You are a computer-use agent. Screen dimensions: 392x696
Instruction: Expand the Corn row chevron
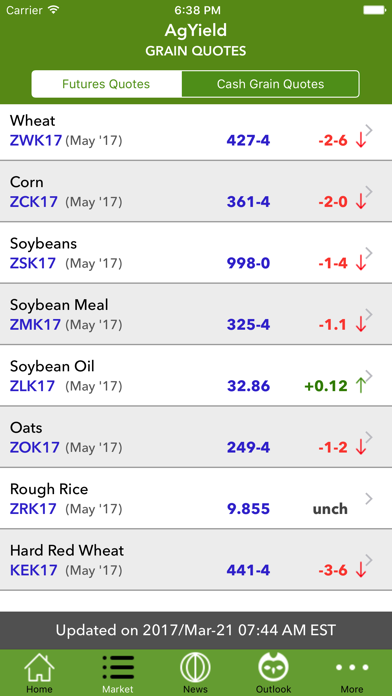[369, 191]
